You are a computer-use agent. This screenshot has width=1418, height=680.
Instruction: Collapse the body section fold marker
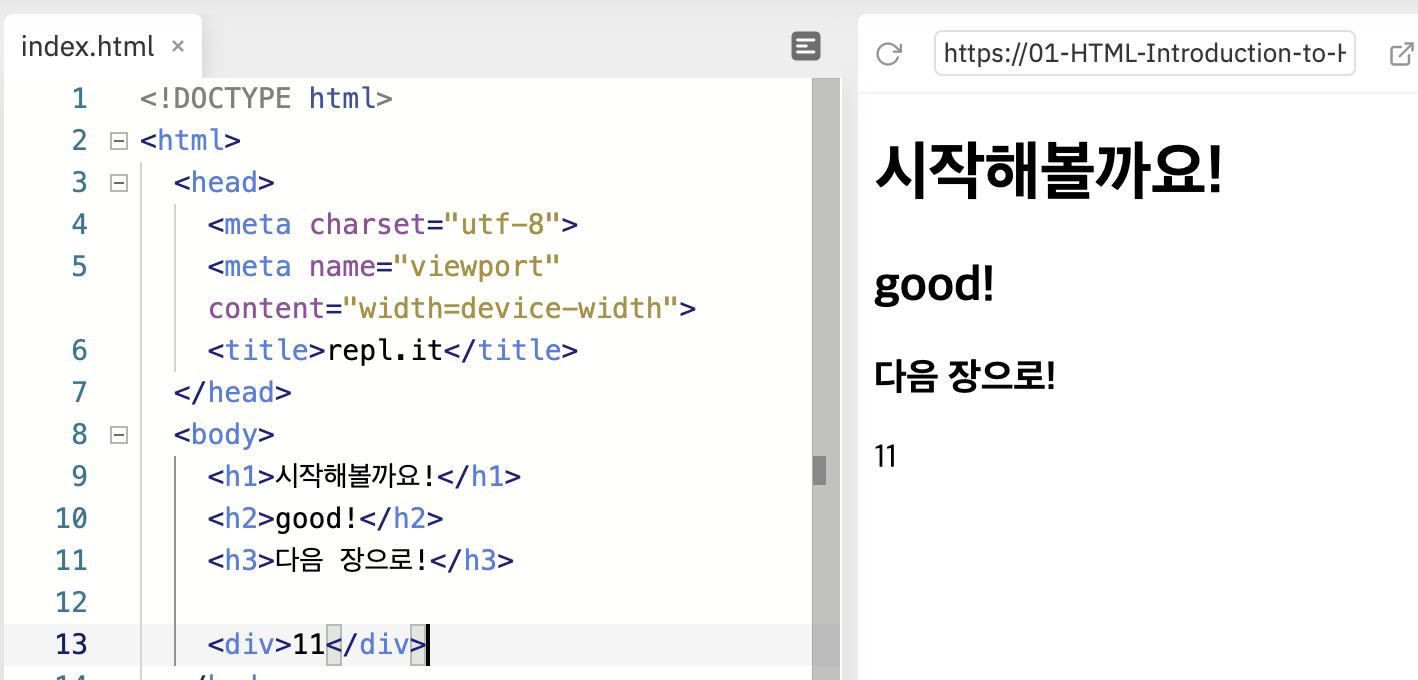coord(118,434)
